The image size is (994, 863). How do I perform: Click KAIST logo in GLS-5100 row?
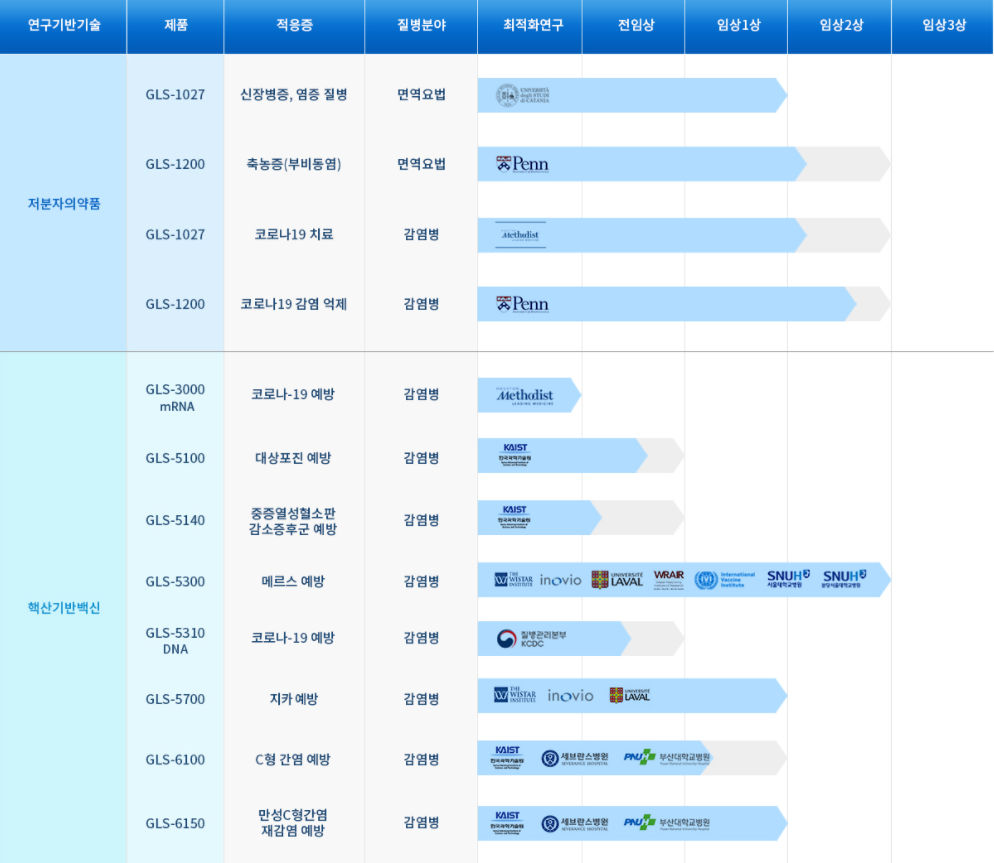pyautogui.click(x=515, y=455)
